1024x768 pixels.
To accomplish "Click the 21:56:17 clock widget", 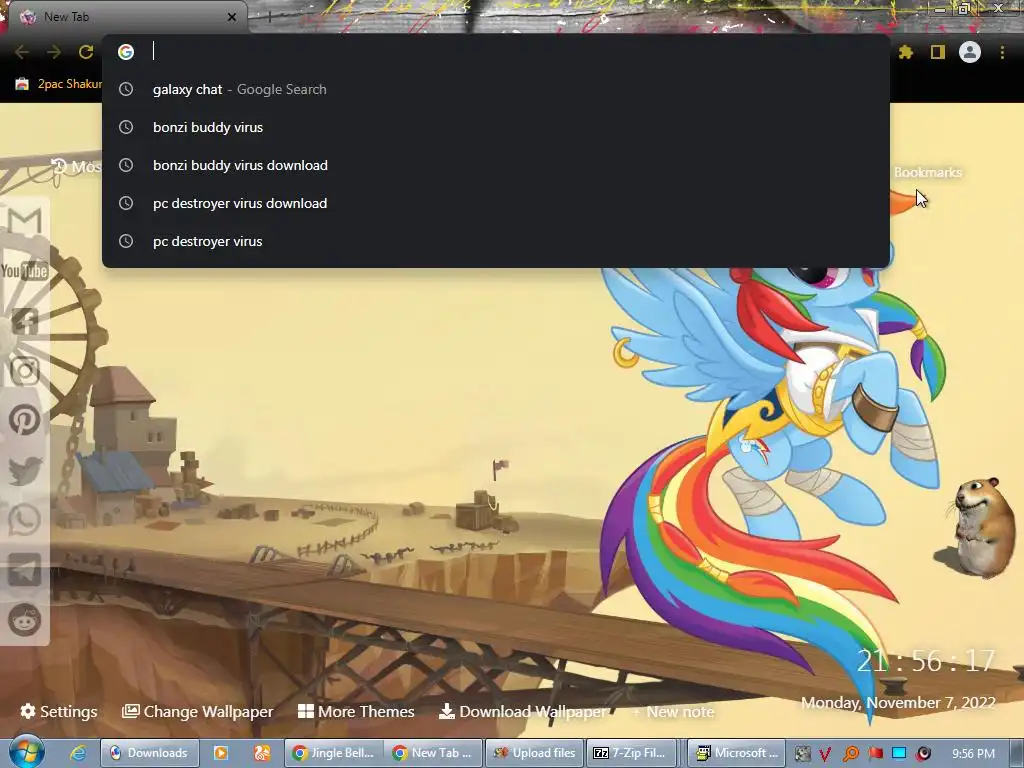I will [925, 662].
